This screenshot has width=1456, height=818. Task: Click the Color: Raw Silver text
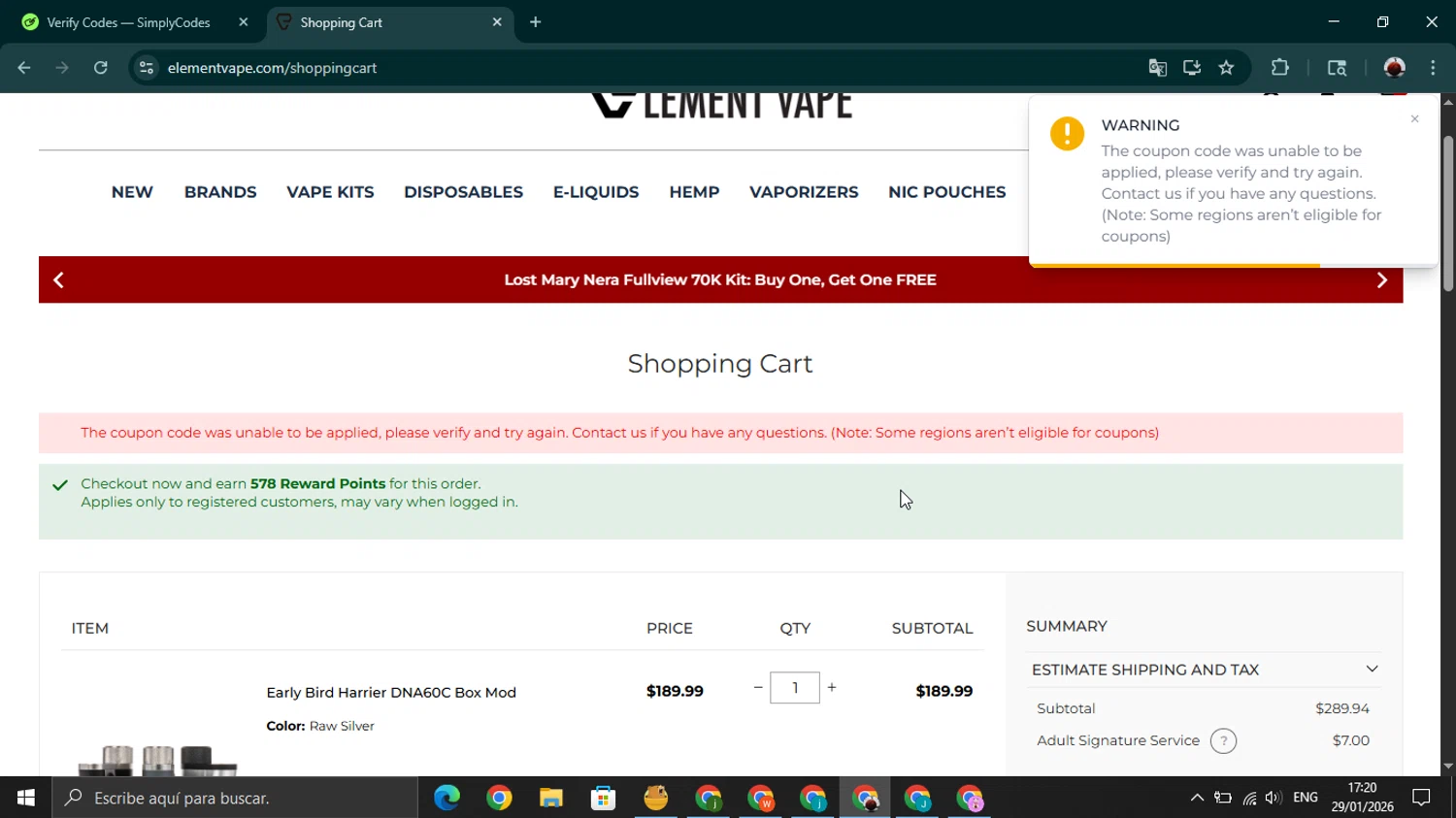click(x=320, y=726)
